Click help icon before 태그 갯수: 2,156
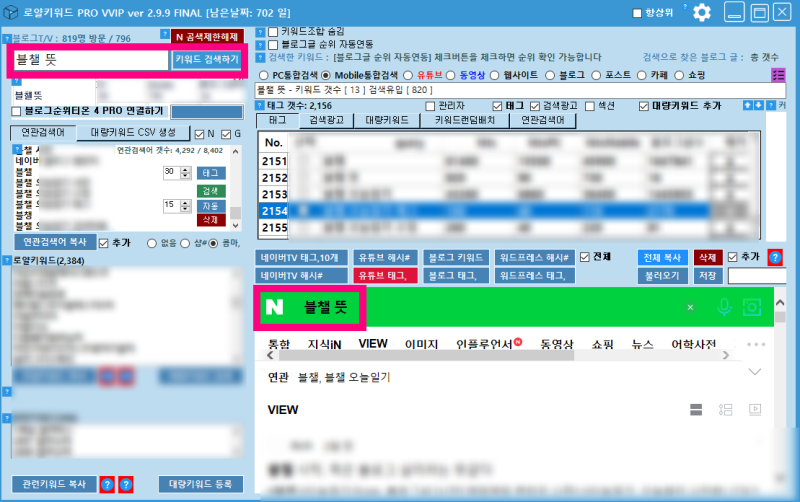The image size is (800, 502). (x=260, y=106)
